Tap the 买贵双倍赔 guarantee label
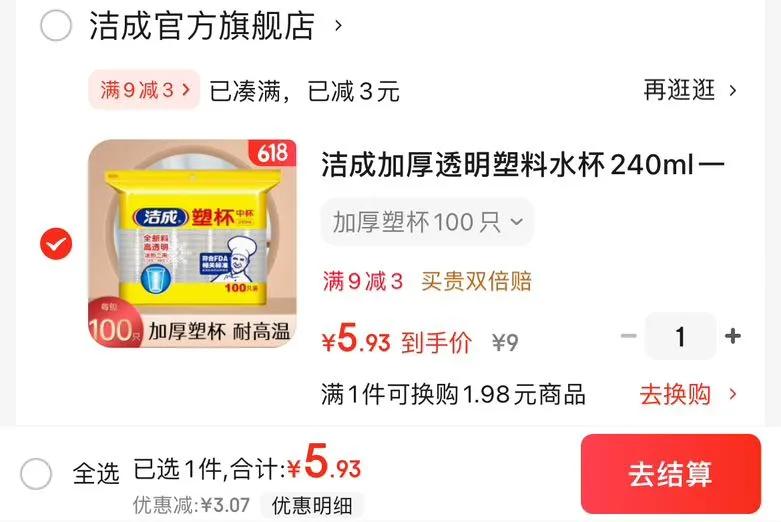This screenshot has width=781, height=522. (476, 281)
